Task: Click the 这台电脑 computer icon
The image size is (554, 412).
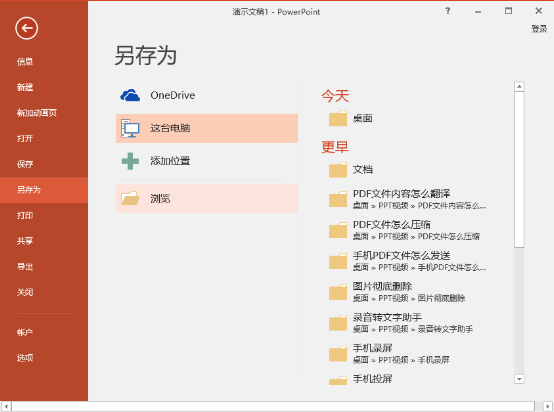Action: point(130,128)
